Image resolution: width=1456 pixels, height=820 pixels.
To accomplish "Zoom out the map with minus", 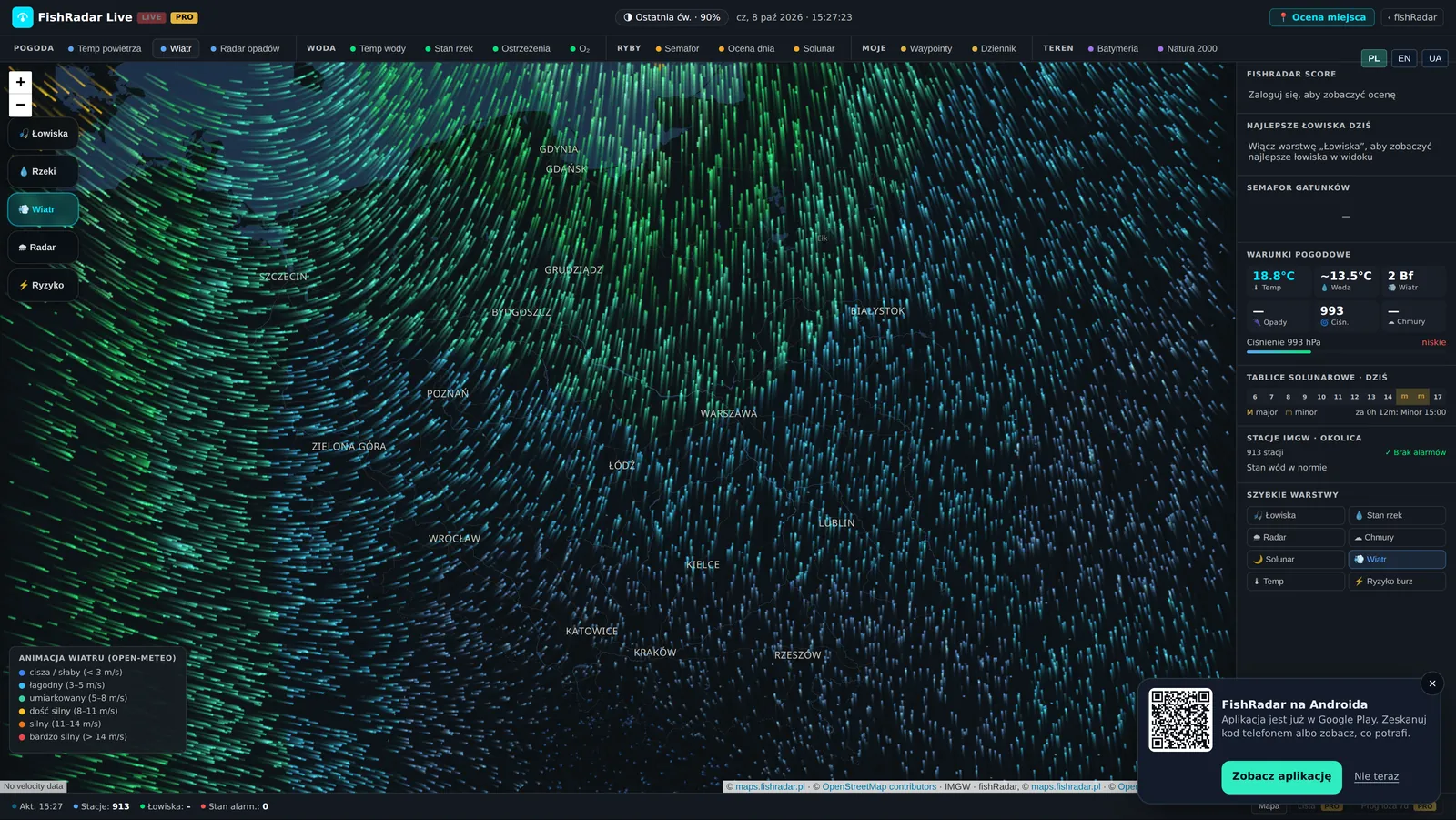I will pos(20,105).
